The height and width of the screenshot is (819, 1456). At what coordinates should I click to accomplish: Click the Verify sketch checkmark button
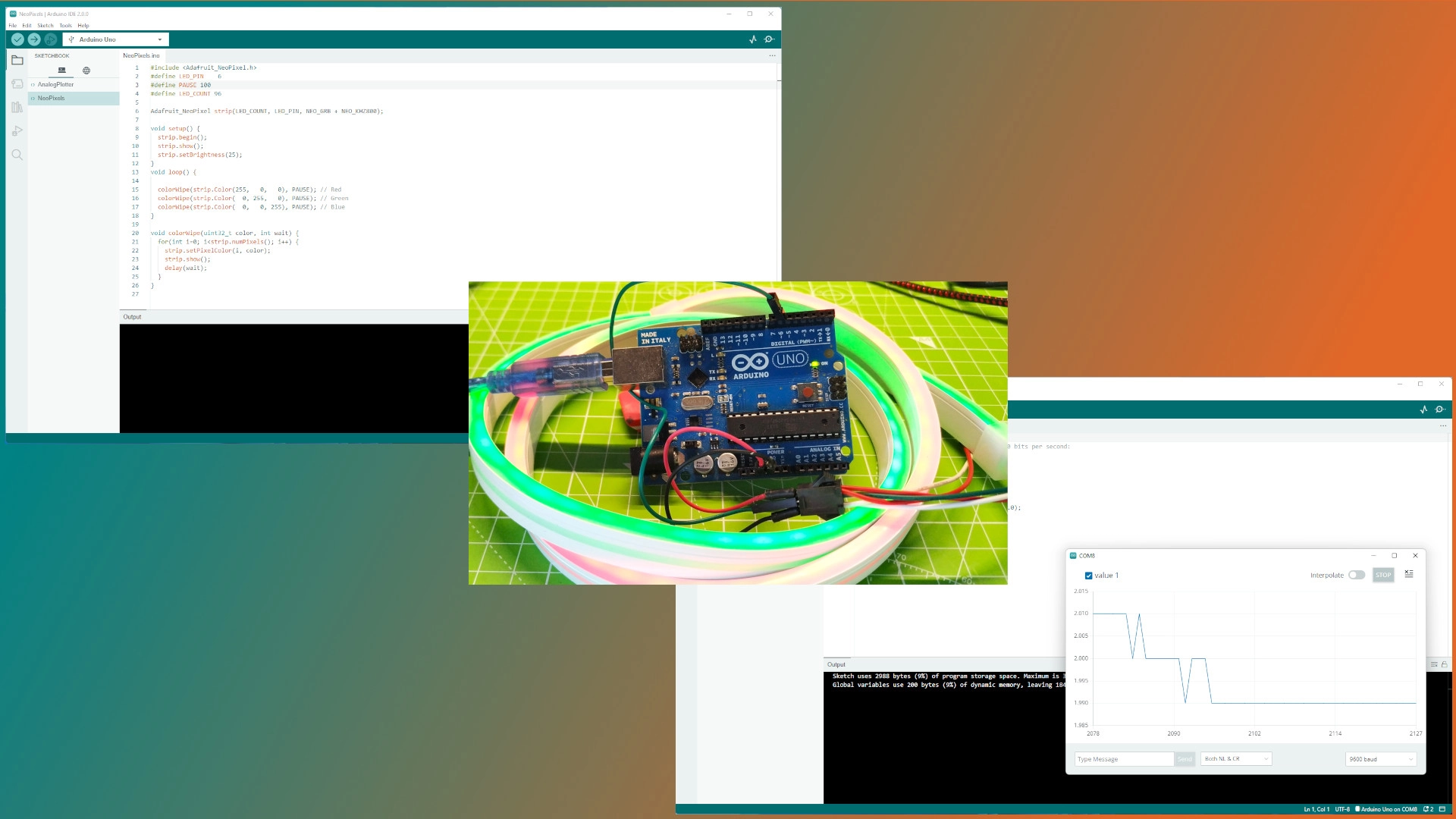pos(17,39)
